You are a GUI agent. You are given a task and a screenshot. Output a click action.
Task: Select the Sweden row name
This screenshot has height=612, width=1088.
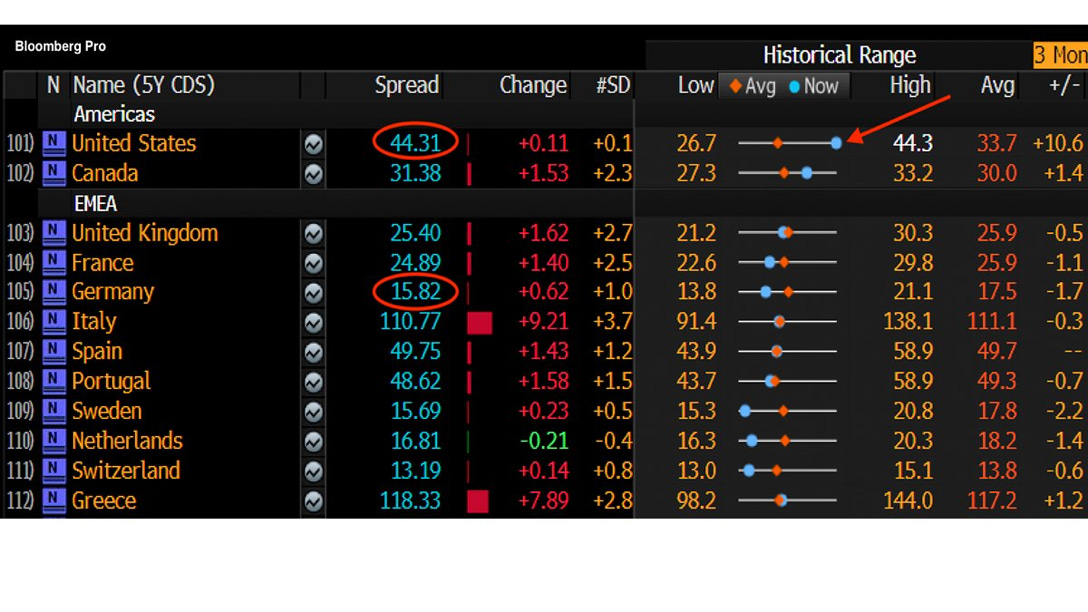[x=107, y=411]
